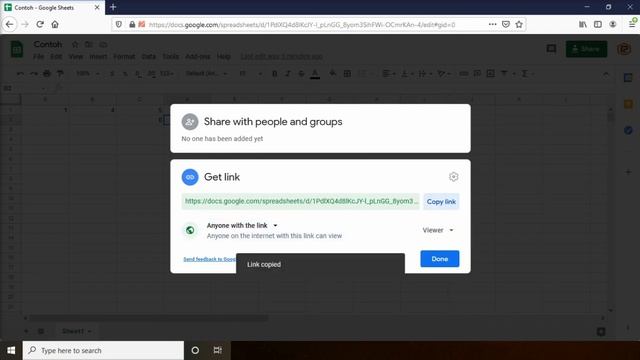
Task: Select the Contoh - Google Sheets tab
Action: click(52, 7)
